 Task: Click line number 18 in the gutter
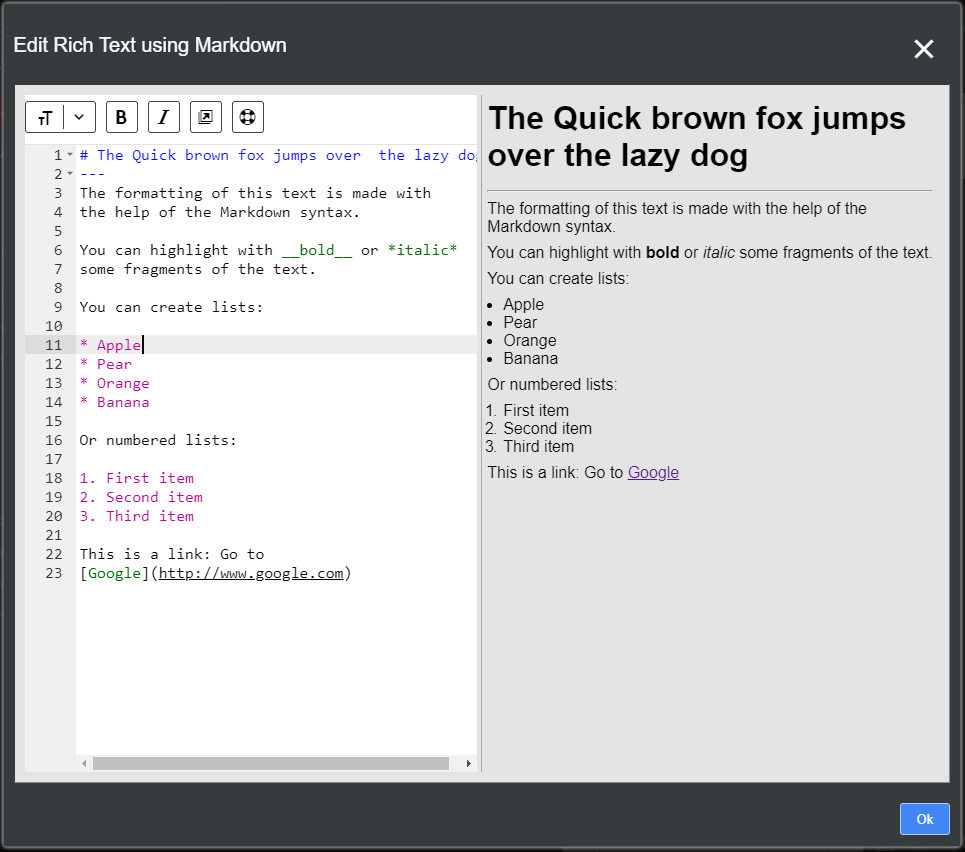tap(53, 478)
